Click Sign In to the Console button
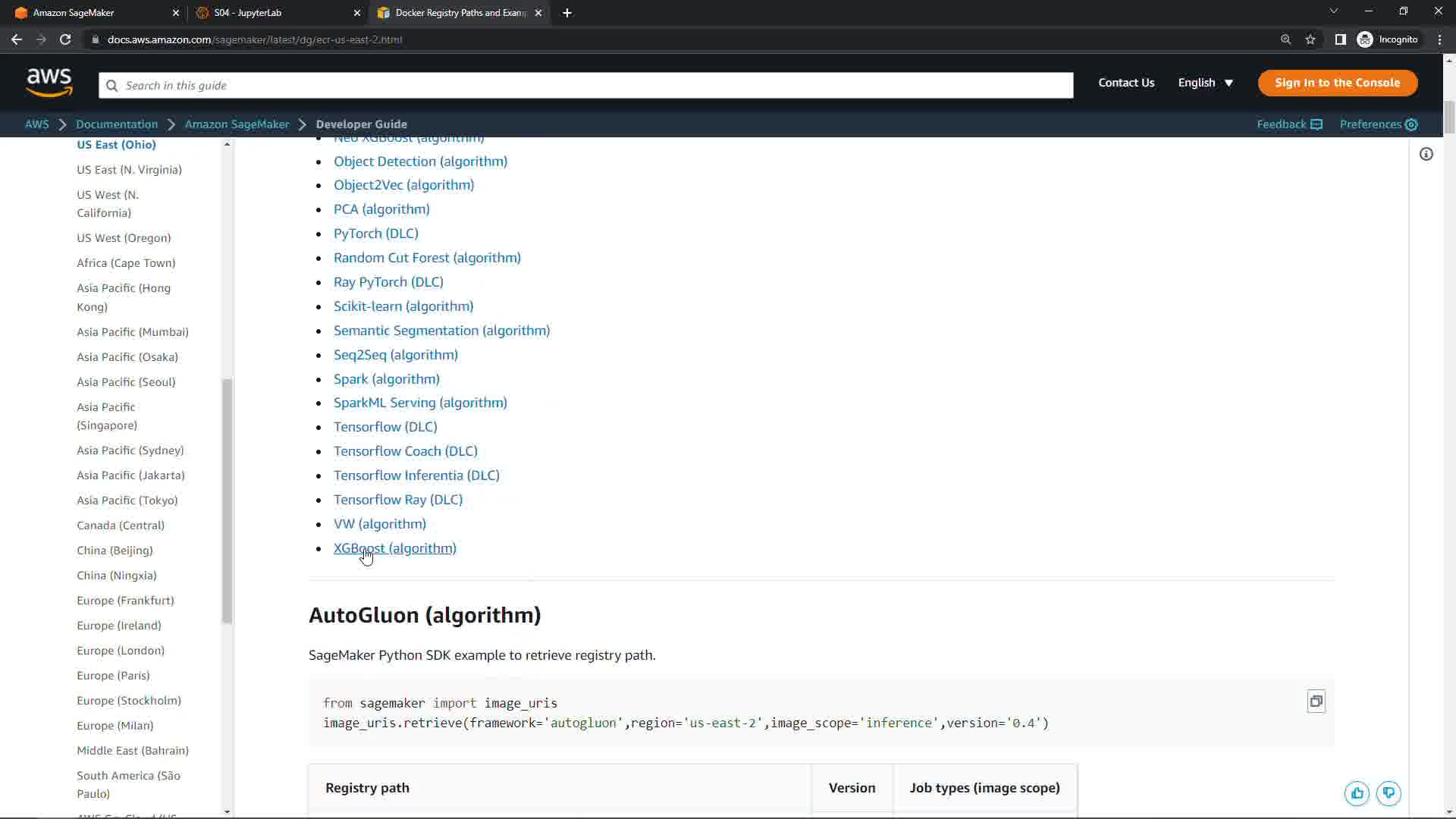The image size is (1456, 819). 1337,83
